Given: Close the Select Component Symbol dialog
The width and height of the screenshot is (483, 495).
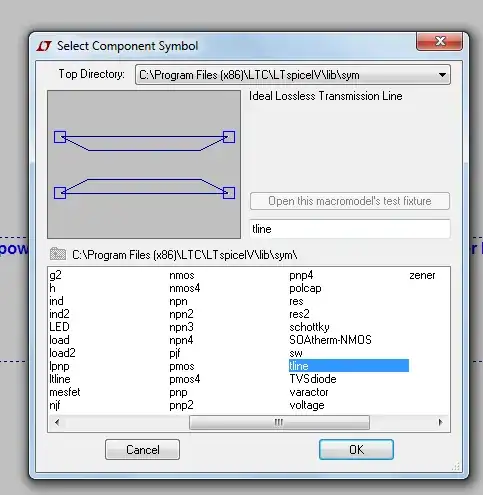Looking at the screenshot, I should (439, 41).
